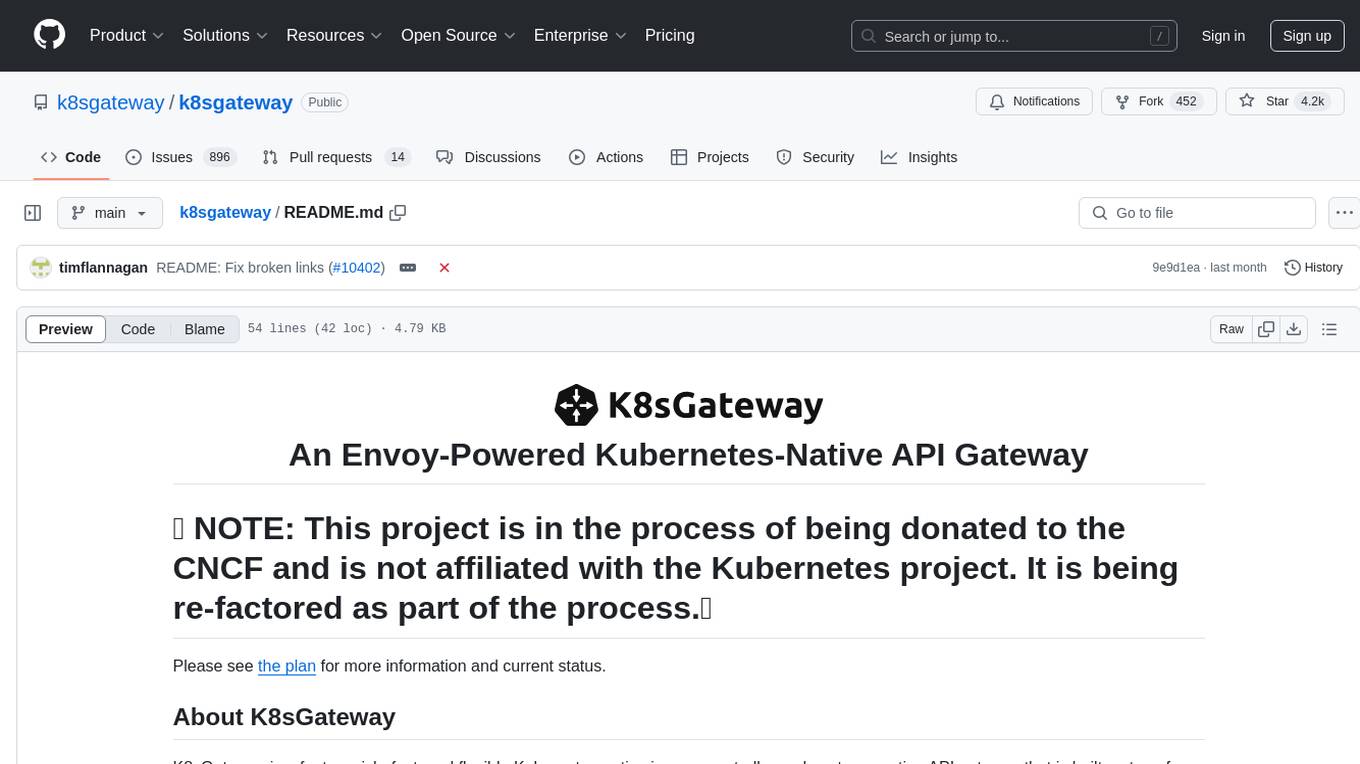Viewport: 1360px width, 764px height.
Task: Open the more file actions menu
Action: click(x=1344, y=213)
